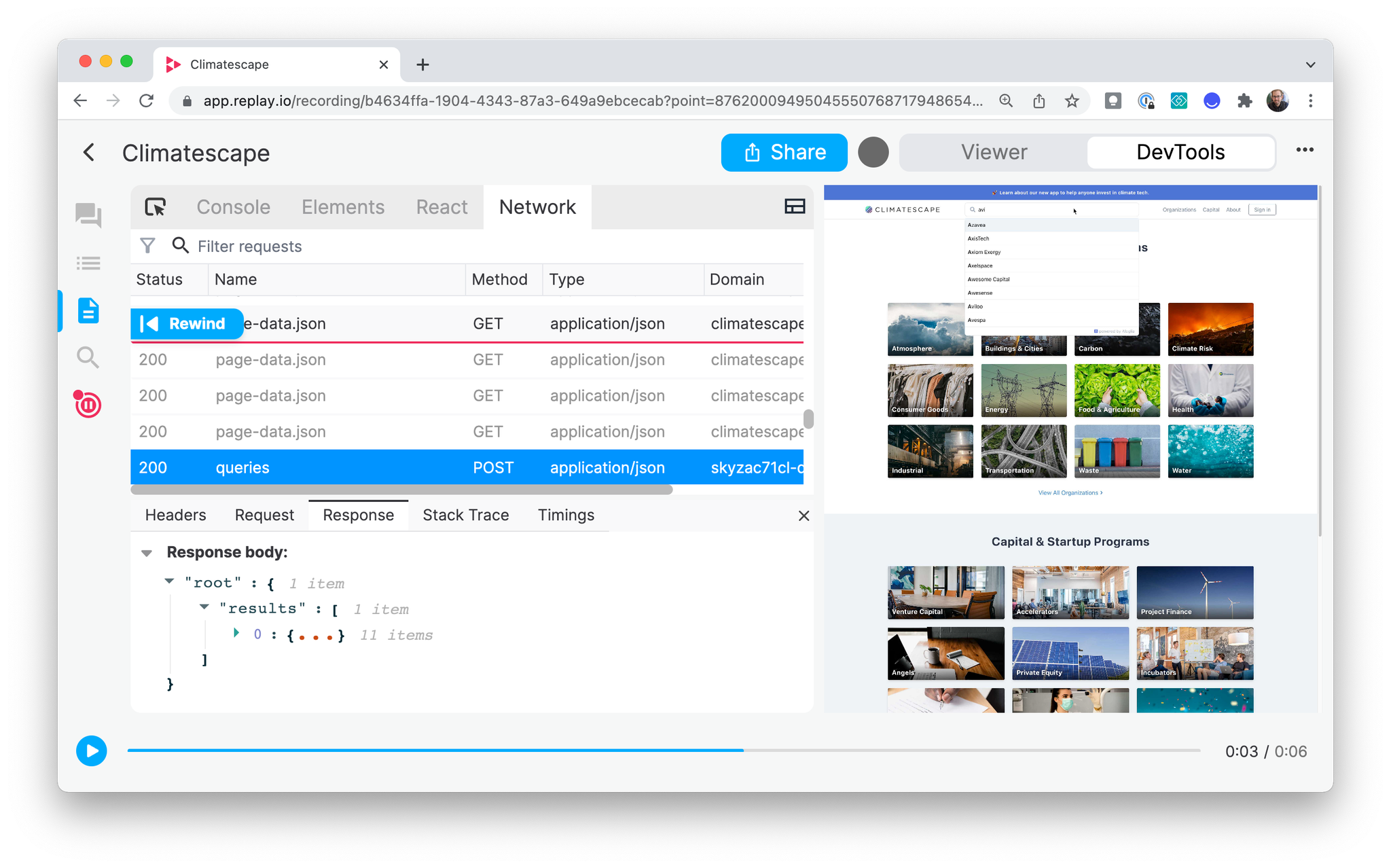Open the Chrome three-dot menu
1391x868 pixels.
pos(1311,101)
